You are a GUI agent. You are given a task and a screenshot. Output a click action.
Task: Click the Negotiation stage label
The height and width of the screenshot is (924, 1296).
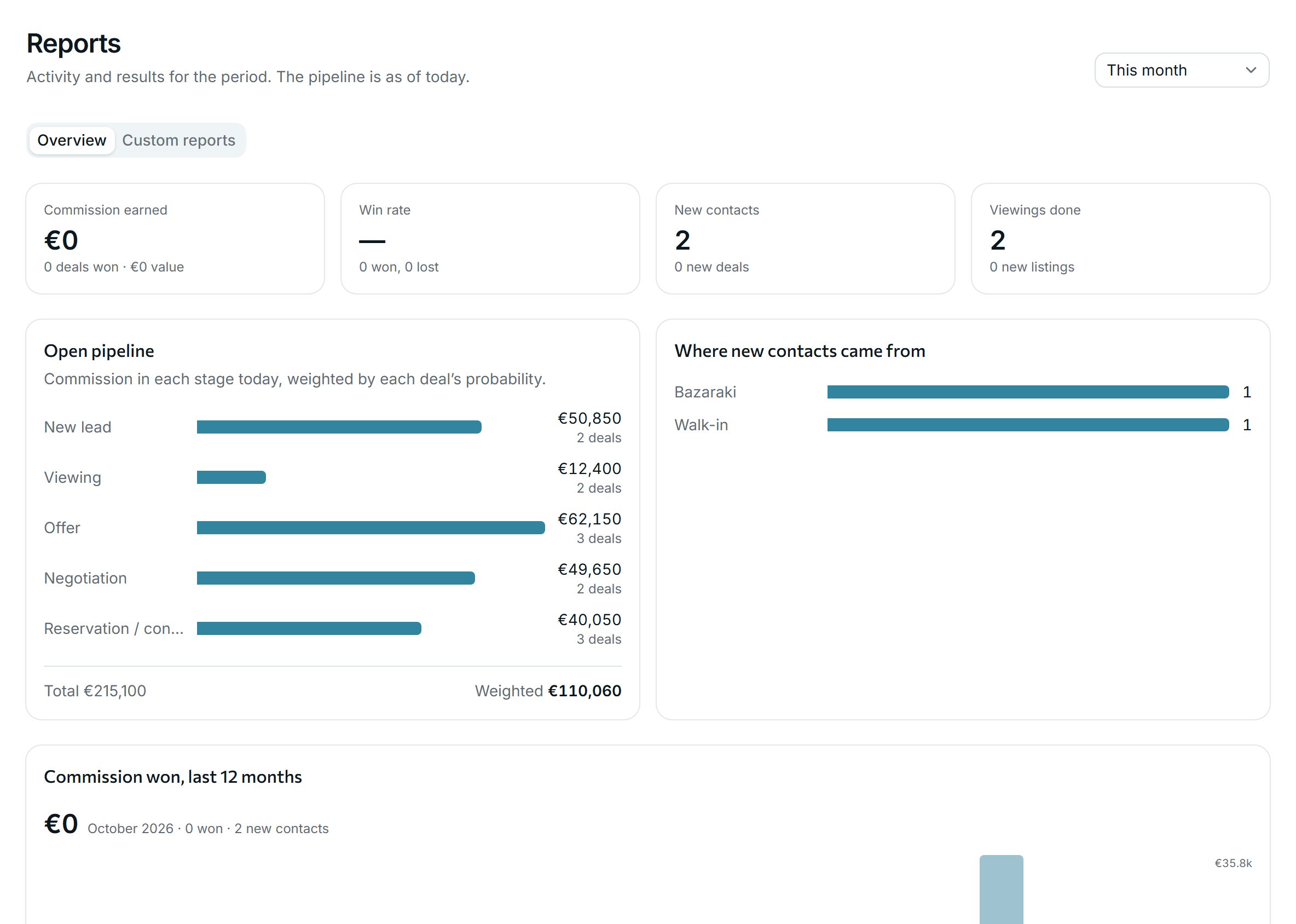(x=85, y=578)
